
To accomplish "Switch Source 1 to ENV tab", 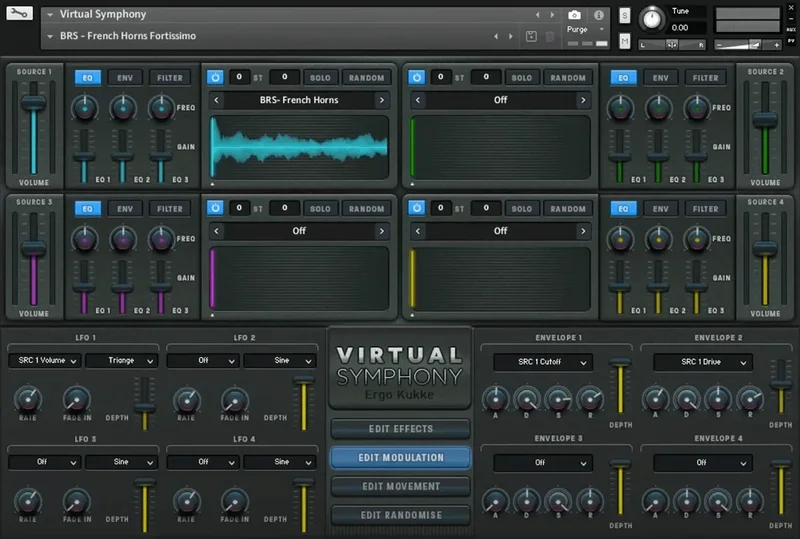I will pos(125,78).
